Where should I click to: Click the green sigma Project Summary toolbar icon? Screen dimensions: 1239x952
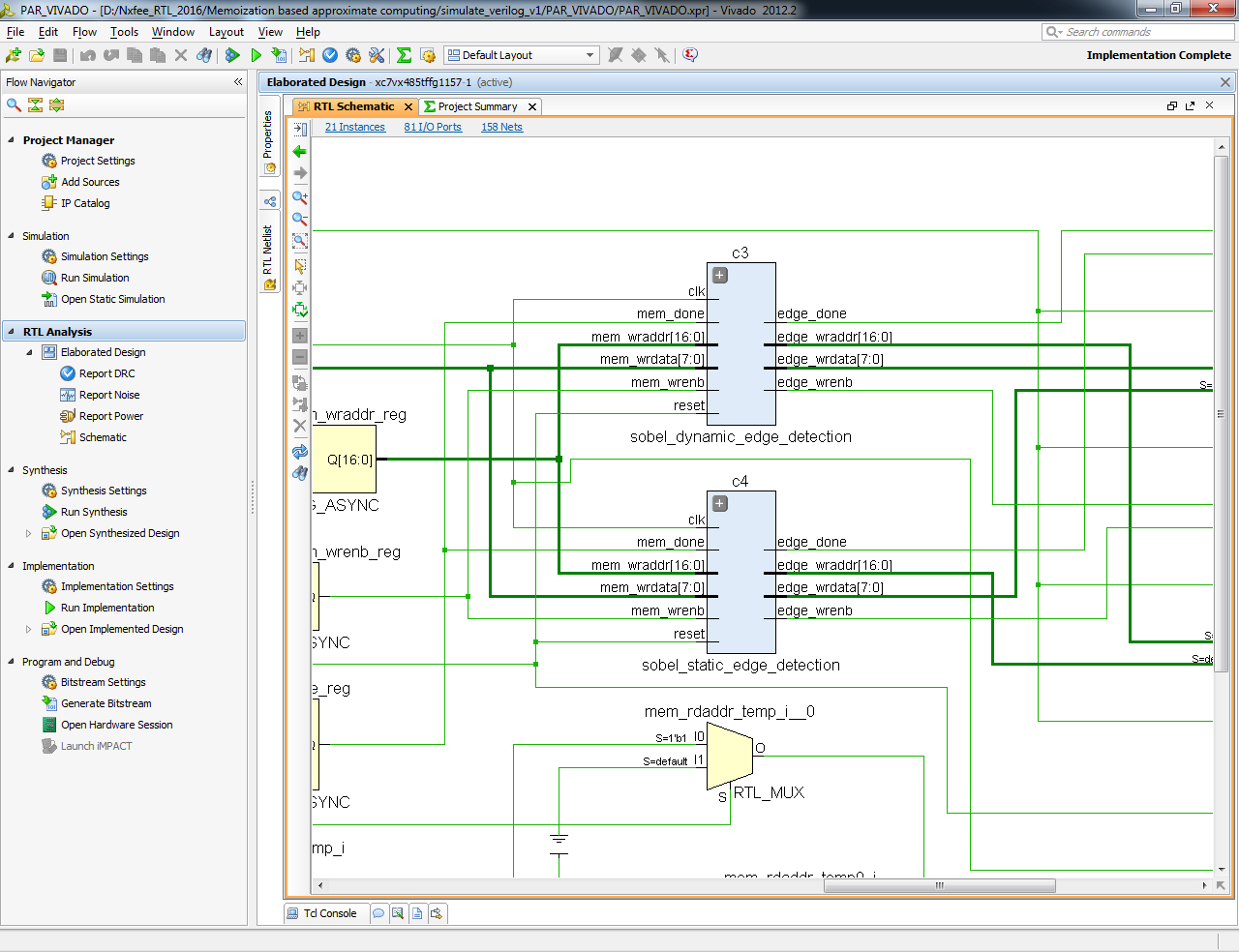tap(404, 55)
